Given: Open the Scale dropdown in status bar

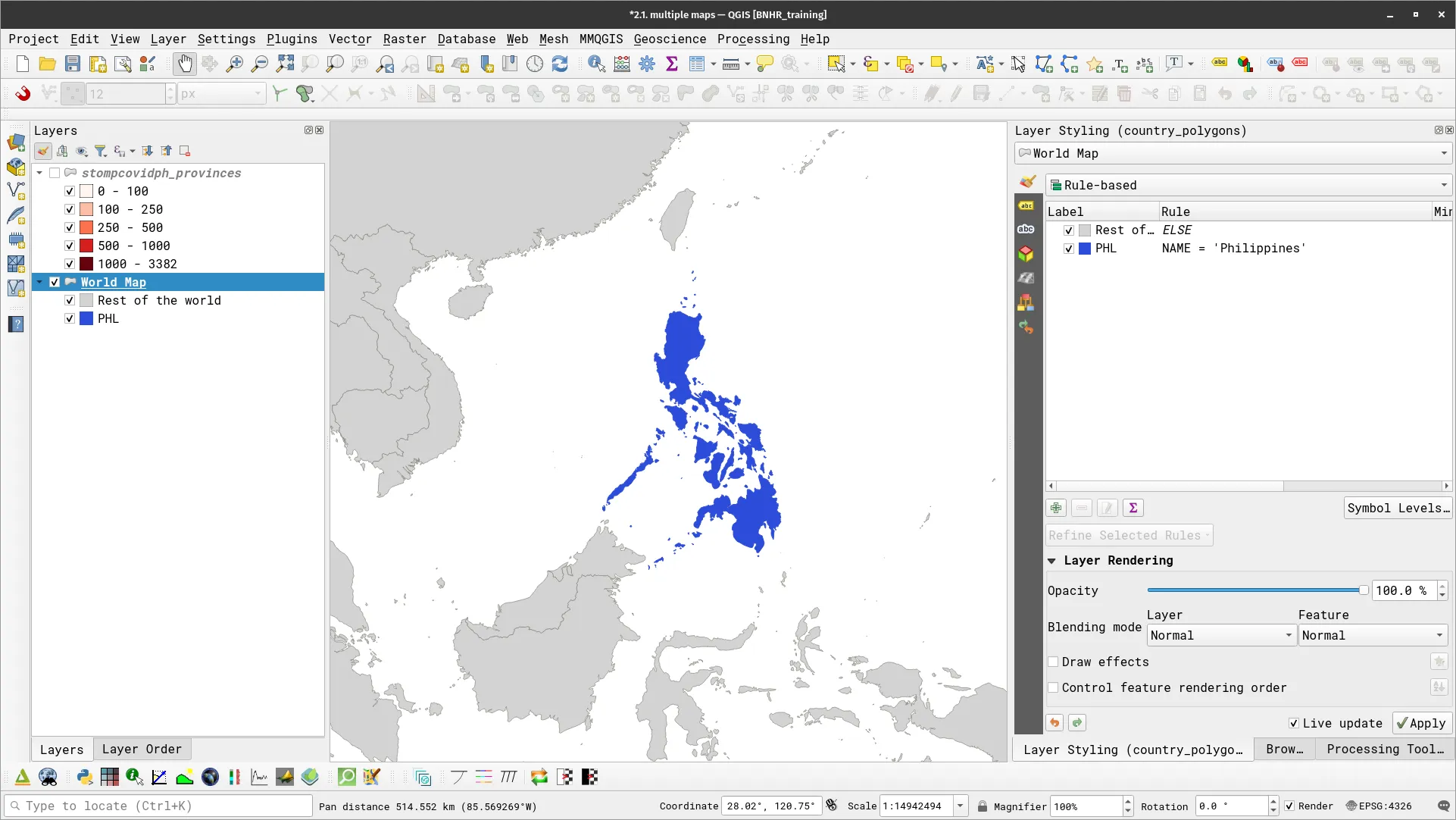Looking at the screenshot, I should (x=960, y=806).
